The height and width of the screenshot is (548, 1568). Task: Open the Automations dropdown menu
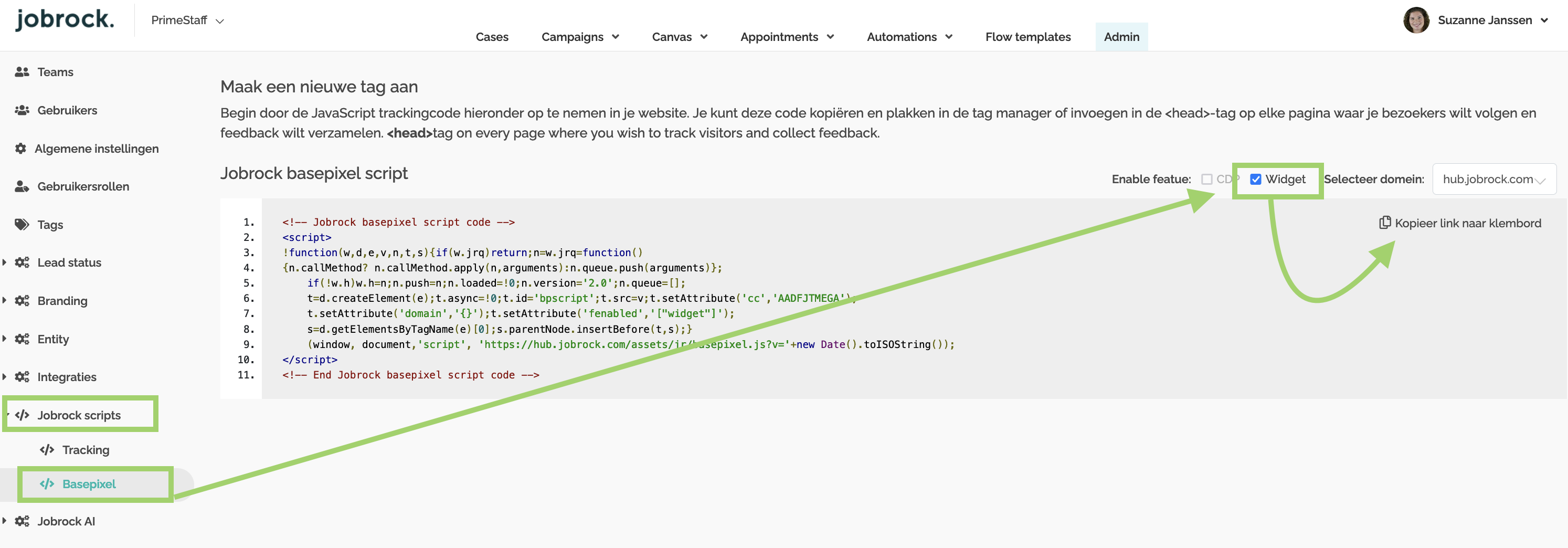[909, 37]
